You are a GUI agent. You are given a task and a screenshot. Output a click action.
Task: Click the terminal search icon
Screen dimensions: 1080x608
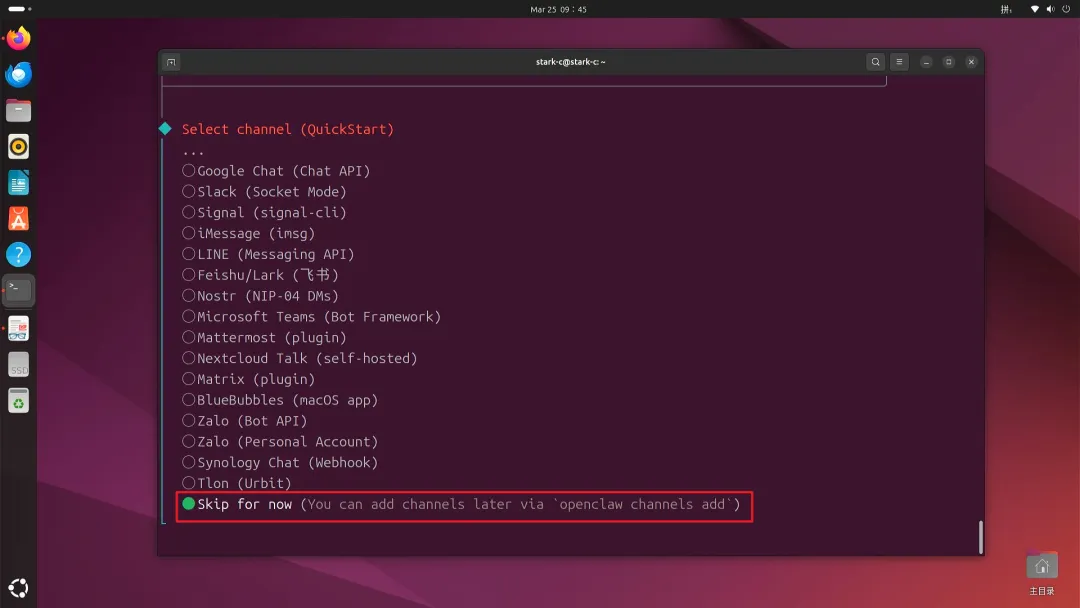tap(875, 62)
